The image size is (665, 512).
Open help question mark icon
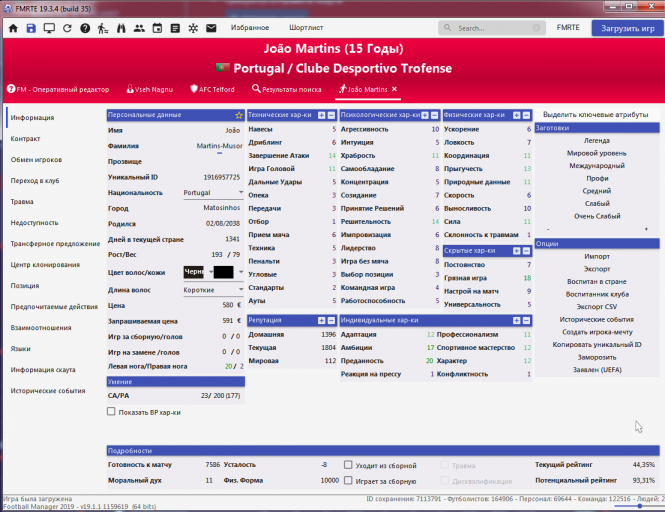pyautogui.click(x=85, y=28)
